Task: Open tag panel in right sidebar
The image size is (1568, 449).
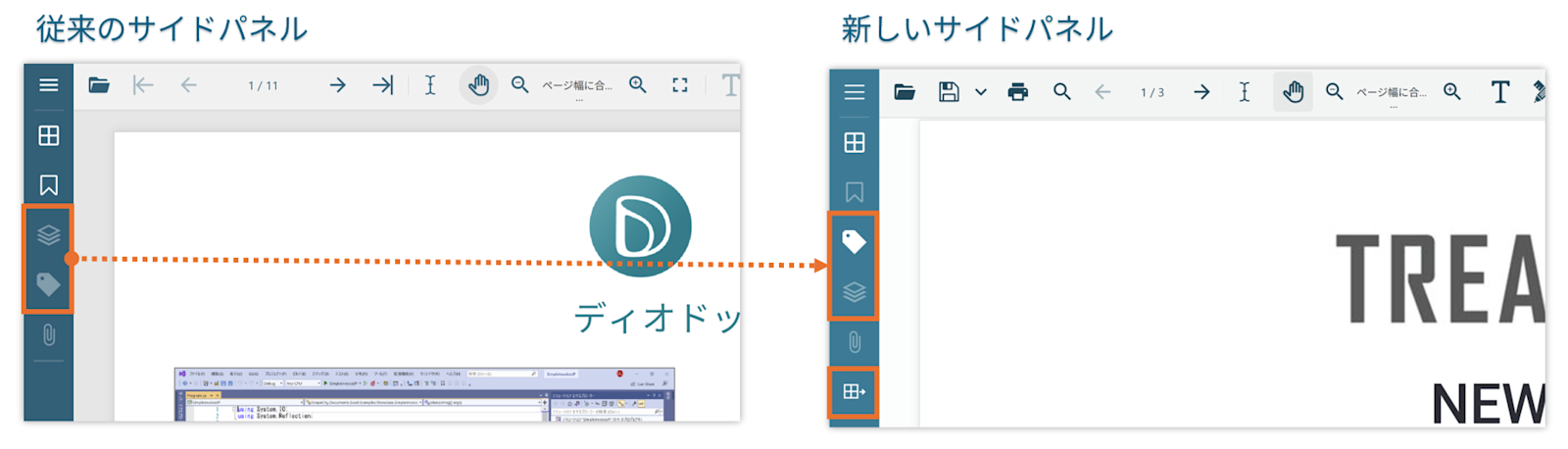Action: [x=855, y=242]
